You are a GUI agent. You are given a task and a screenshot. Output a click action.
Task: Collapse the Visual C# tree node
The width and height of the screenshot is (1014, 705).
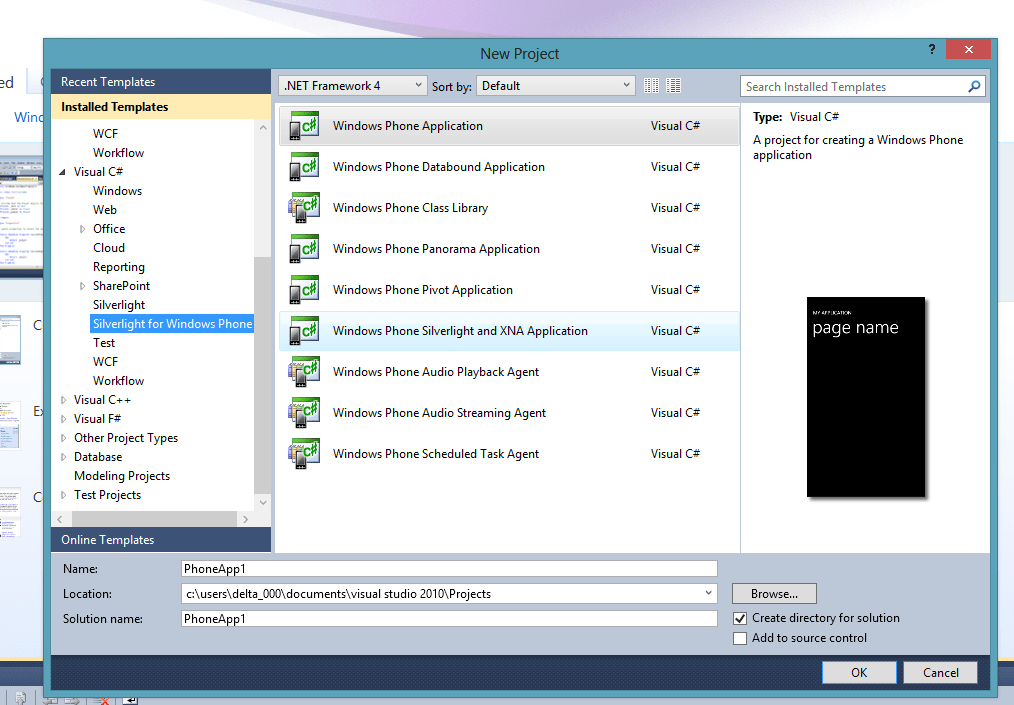click(63, 172)
